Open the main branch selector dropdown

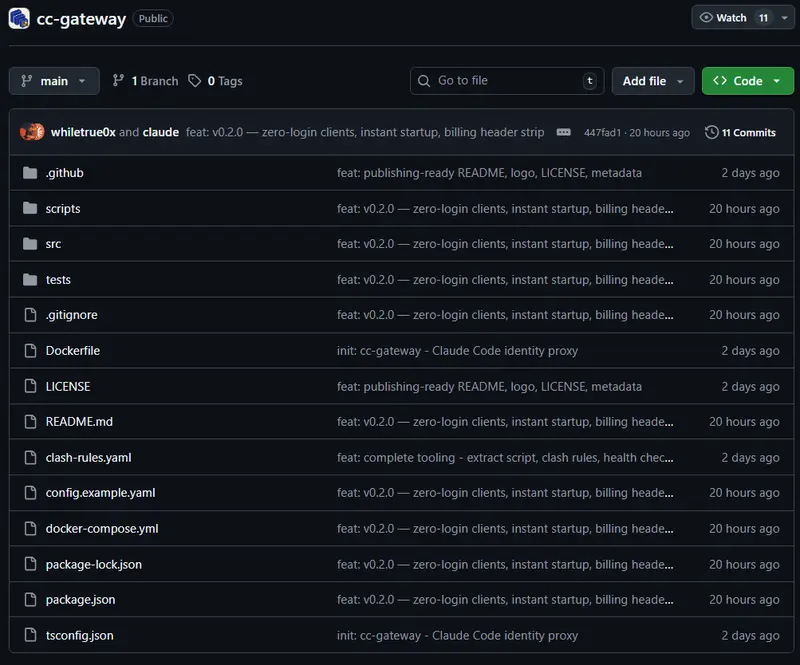[x=54, y=81]
